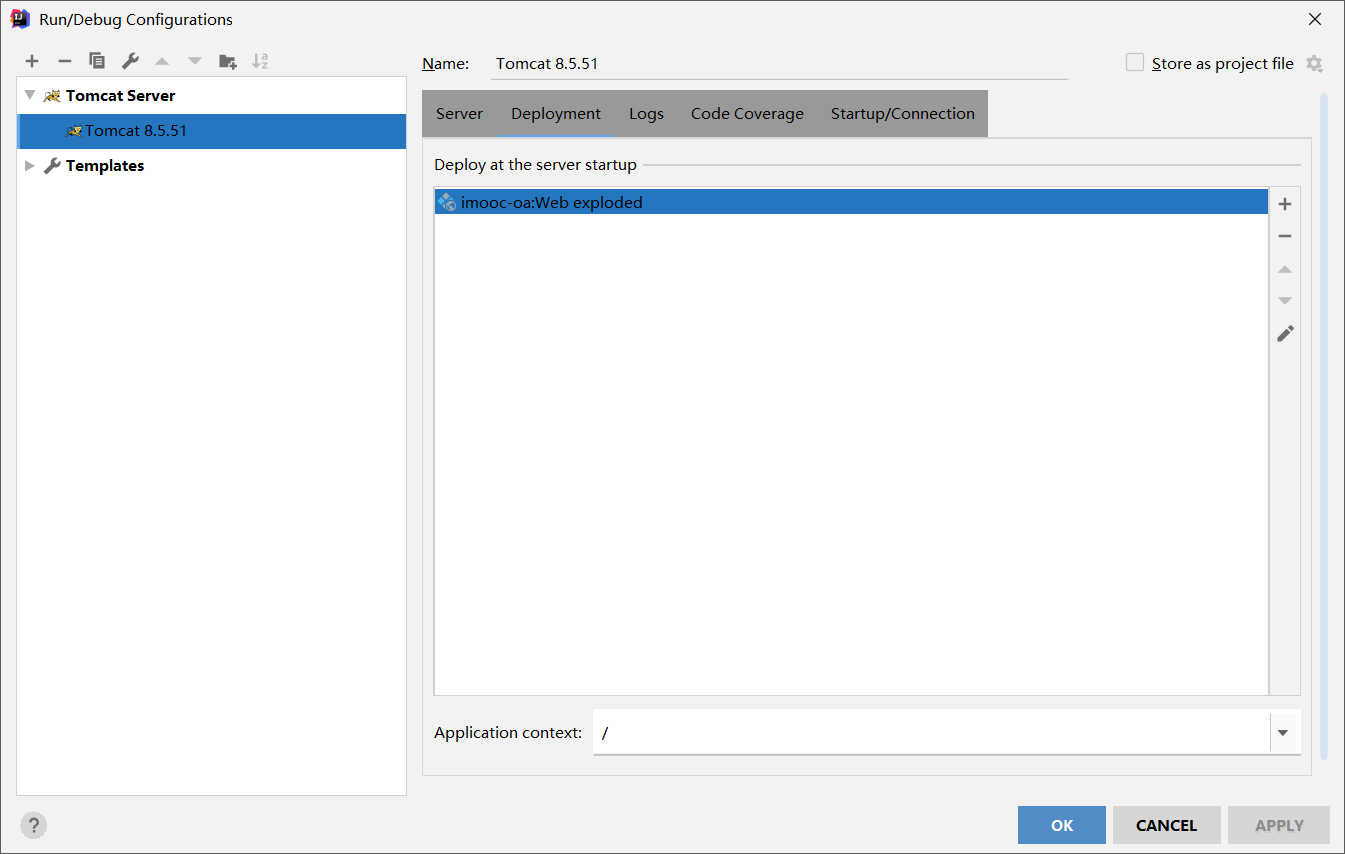Click the Templates label

point(105,166)
